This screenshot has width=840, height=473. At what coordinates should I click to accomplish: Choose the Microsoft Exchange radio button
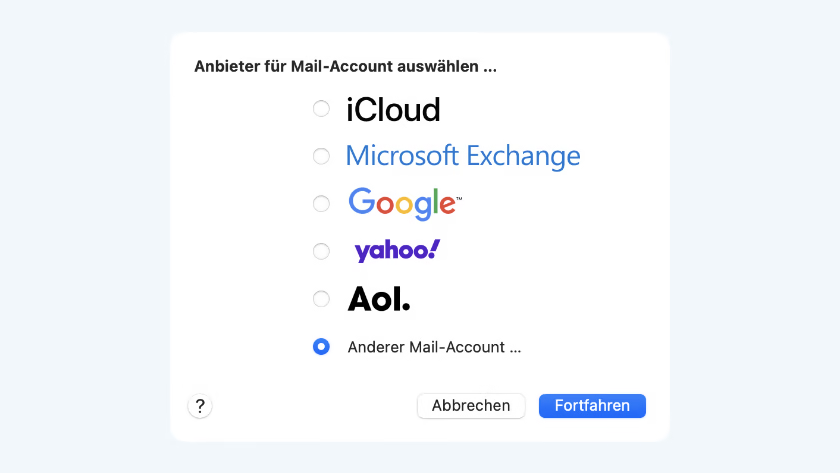(x=321, y=156)
